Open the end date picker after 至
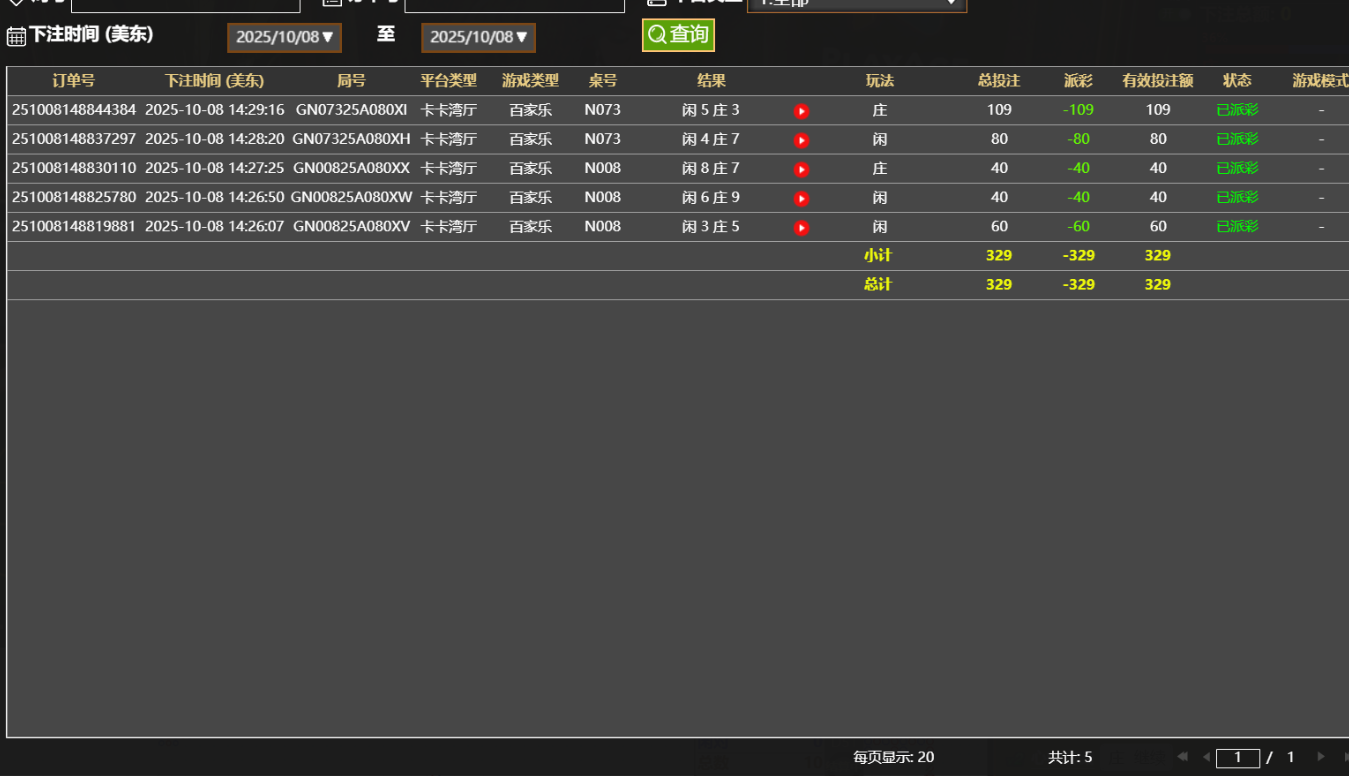The height and width of the screenshot is (776, 1349). tap(478, 37)
